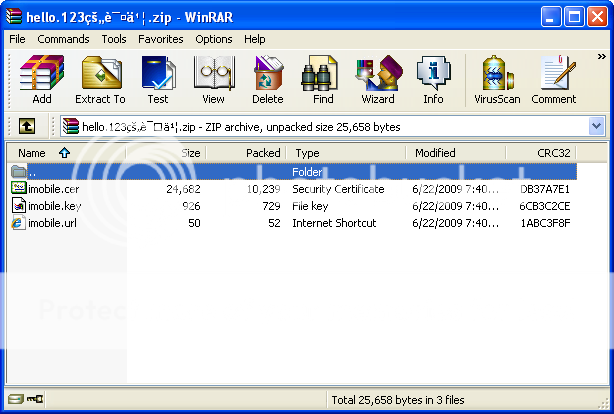
Task: Sort by the Modified column header
Action: 436,153
